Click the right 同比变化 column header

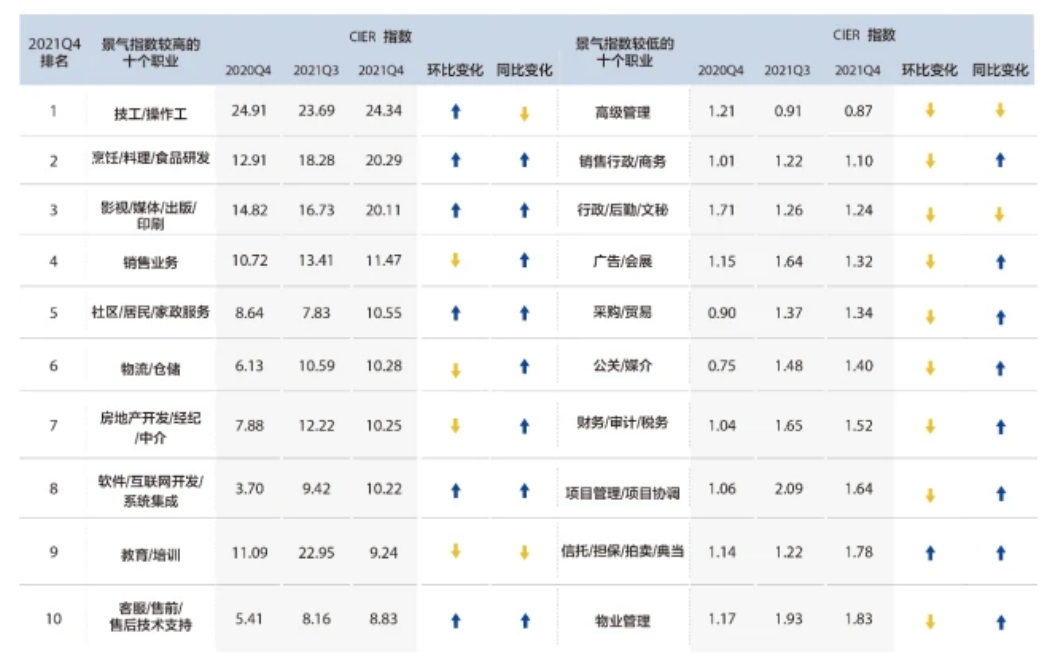pyautogui.click(x=1000, y=71)
